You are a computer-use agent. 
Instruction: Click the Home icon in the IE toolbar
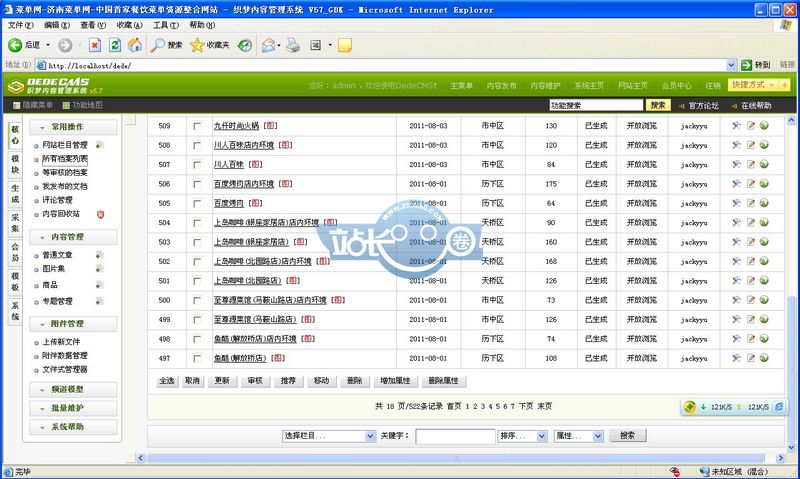pos(135,45)
